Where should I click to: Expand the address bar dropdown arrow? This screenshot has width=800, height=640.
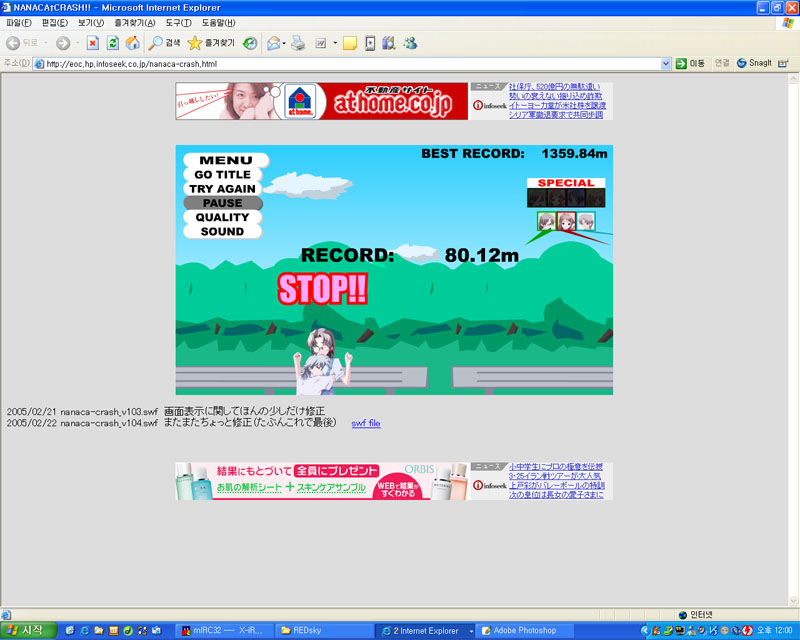tap(666, 63)
